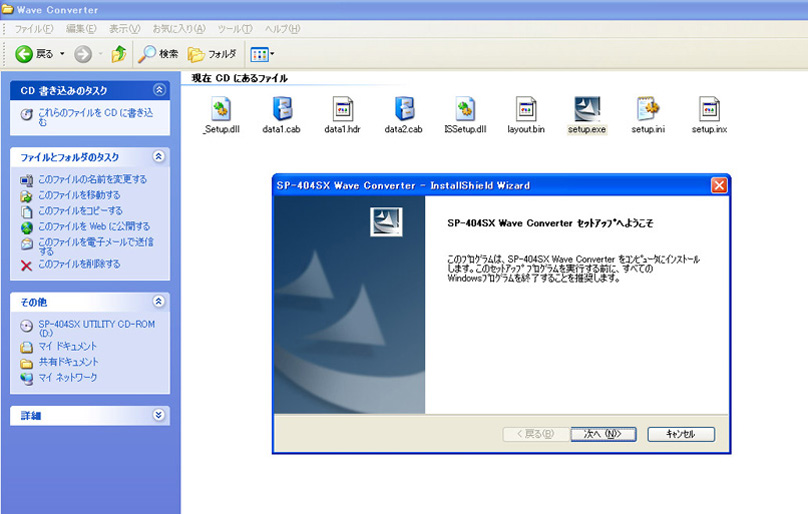Click the copy-file icon in the tasks panel
Screen dimensions: 808x514
[x=26, y=212]
